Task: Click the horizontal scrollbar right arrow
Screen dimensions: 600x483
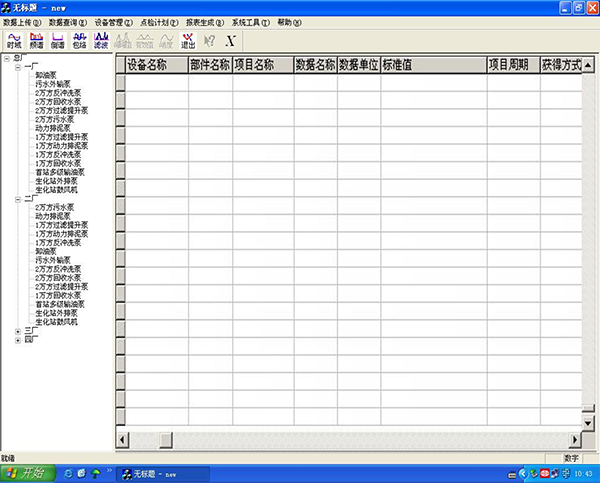Action: tap(573, 438)
